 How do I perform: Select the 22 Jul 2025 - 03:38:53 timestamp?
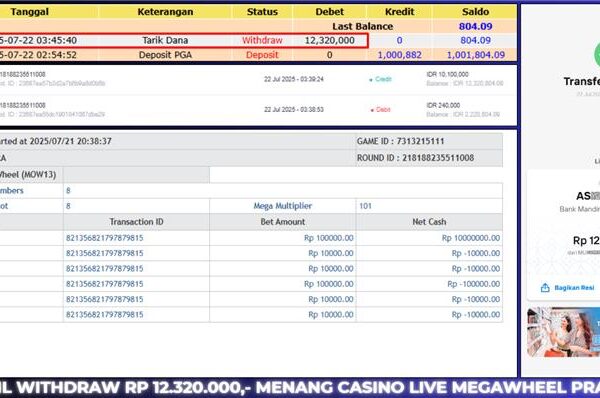click(x=293, y=109)
